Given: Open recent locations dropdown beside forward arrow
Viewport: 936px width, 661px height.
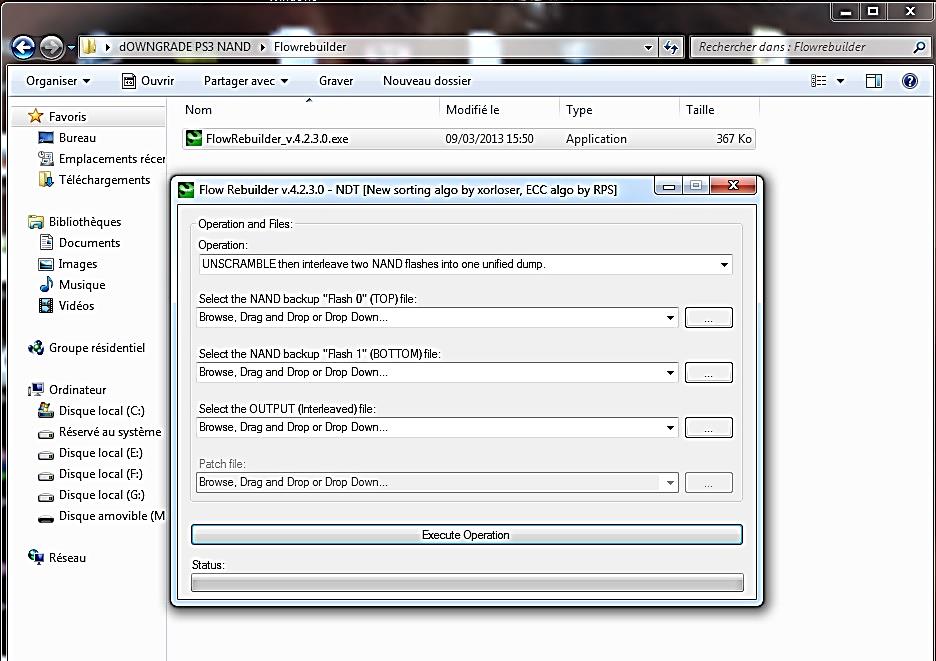Looking at the screenshot, I should (x=71, y=47).
